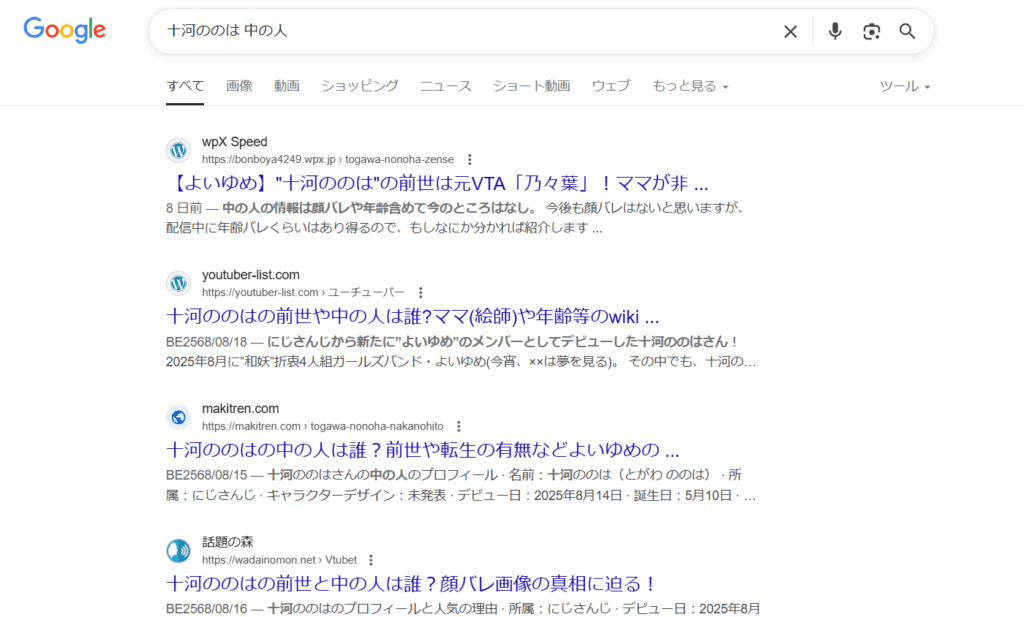Open Google Lens image search icon

(871, 31)
